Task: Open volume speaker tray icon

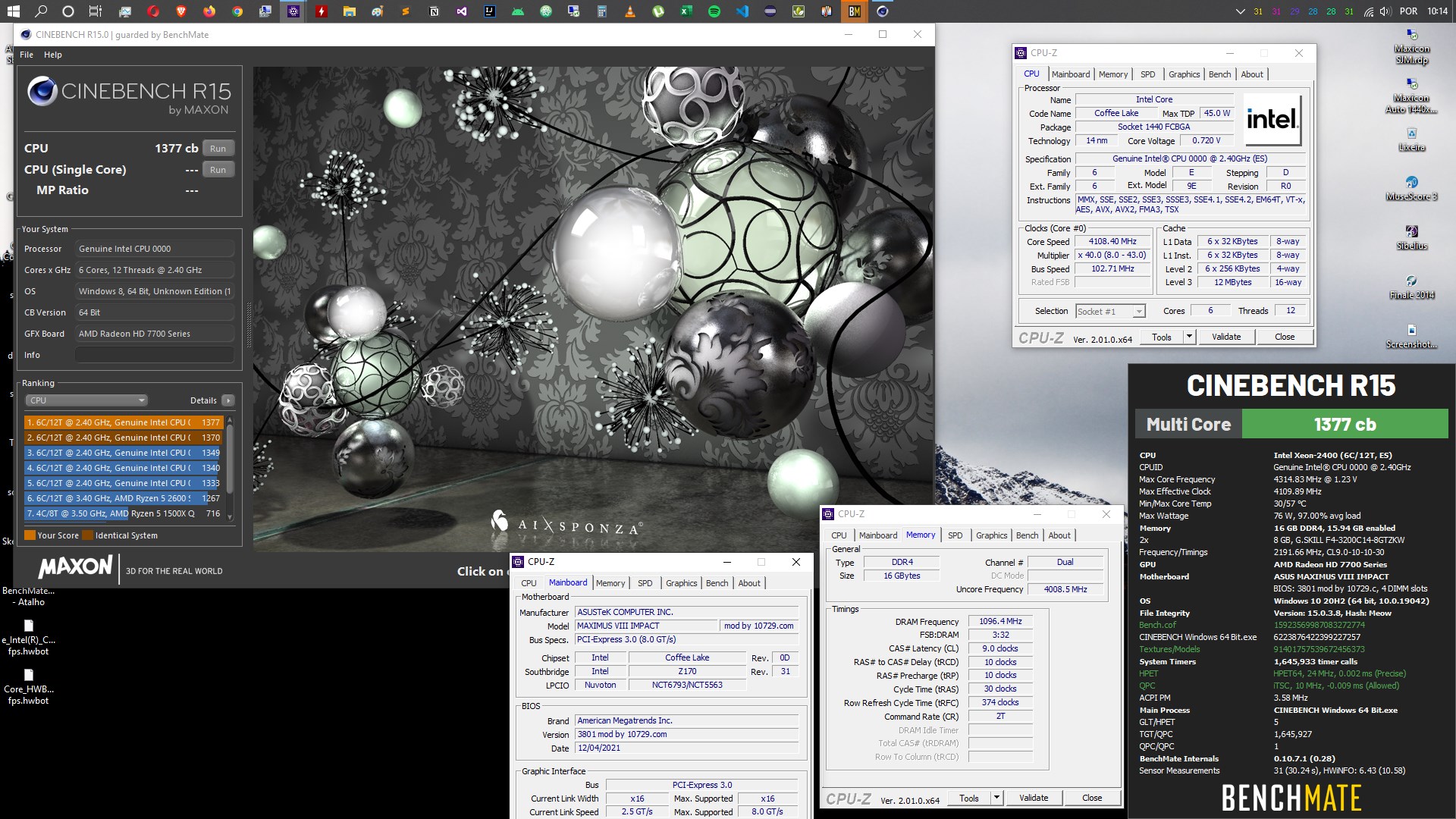Action: (x=1385, y=11)
